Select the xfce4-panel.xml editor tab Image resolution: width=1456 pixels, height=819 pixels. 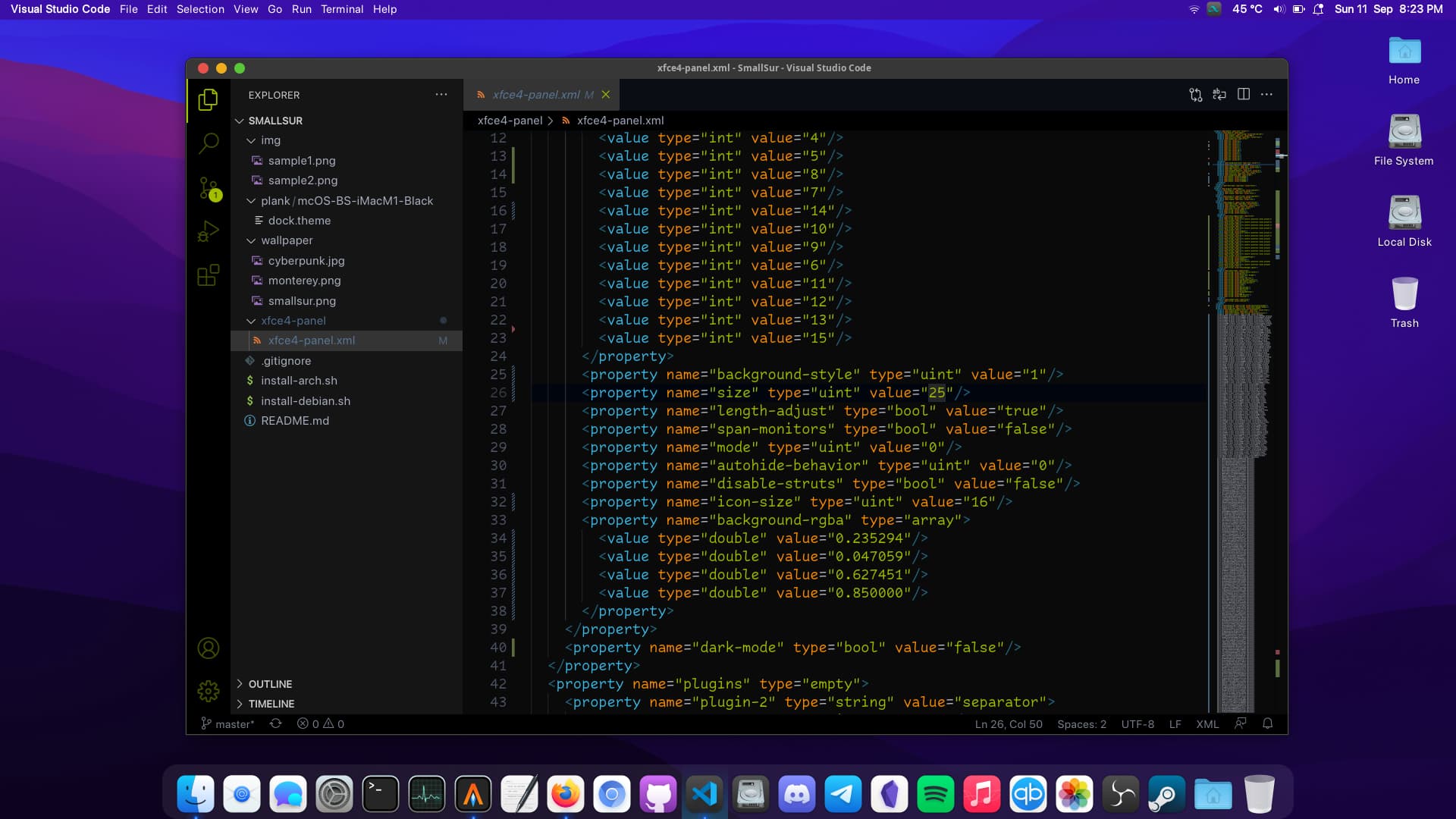(536, 95)
